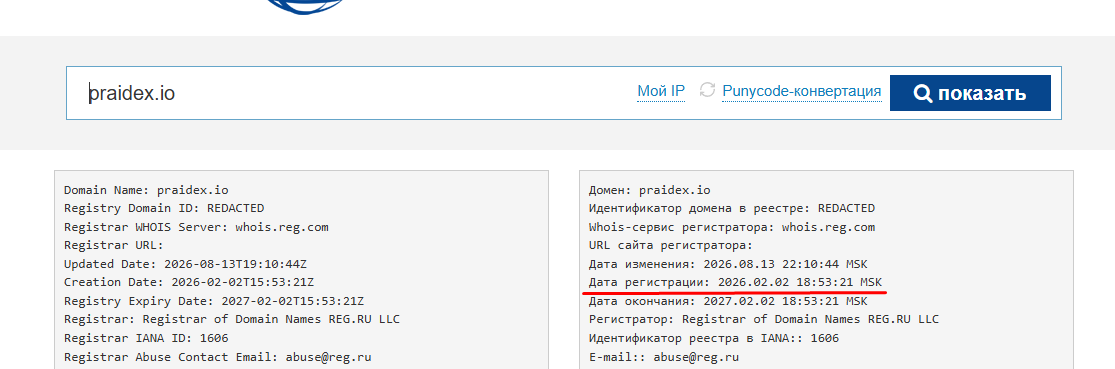The image size is (1115, 369).
Task: Click the Дата окончания line
Action: [728, 301]
